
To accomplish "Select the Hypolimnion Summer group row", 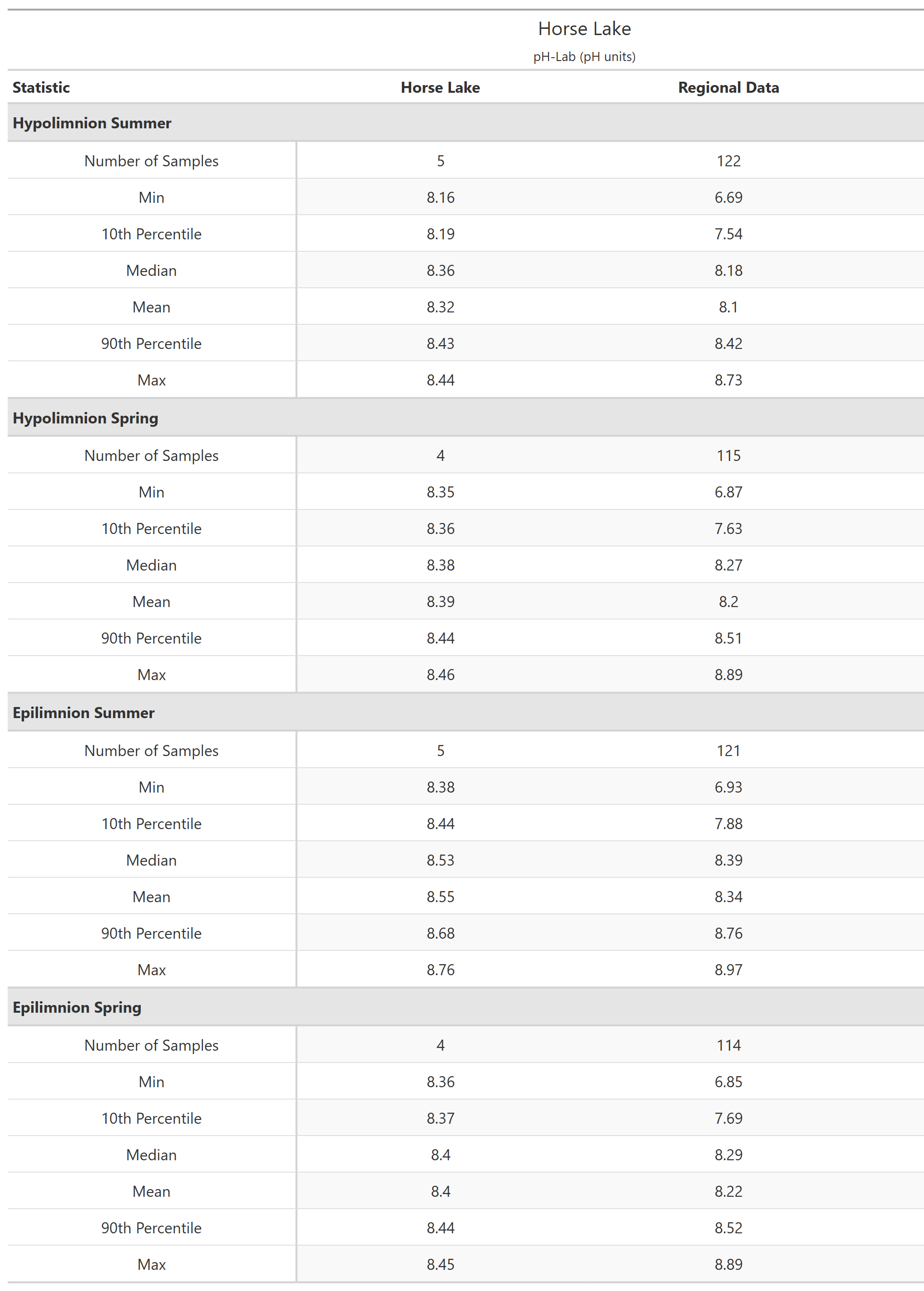I will click(92, 123).
